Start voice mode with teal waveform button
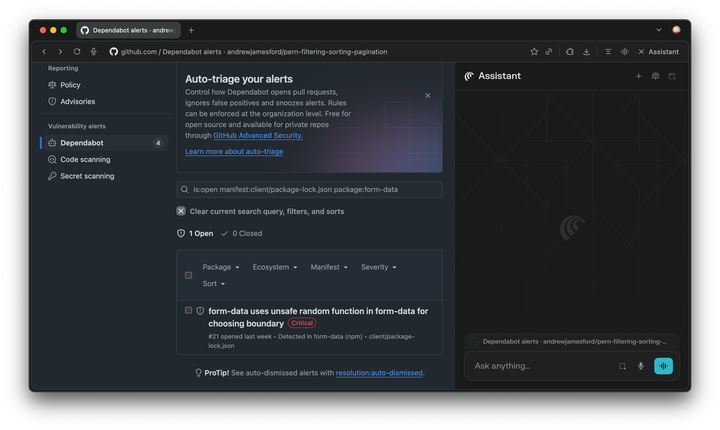This screenshot has height=430, width=720. click(x=663, y=366)
